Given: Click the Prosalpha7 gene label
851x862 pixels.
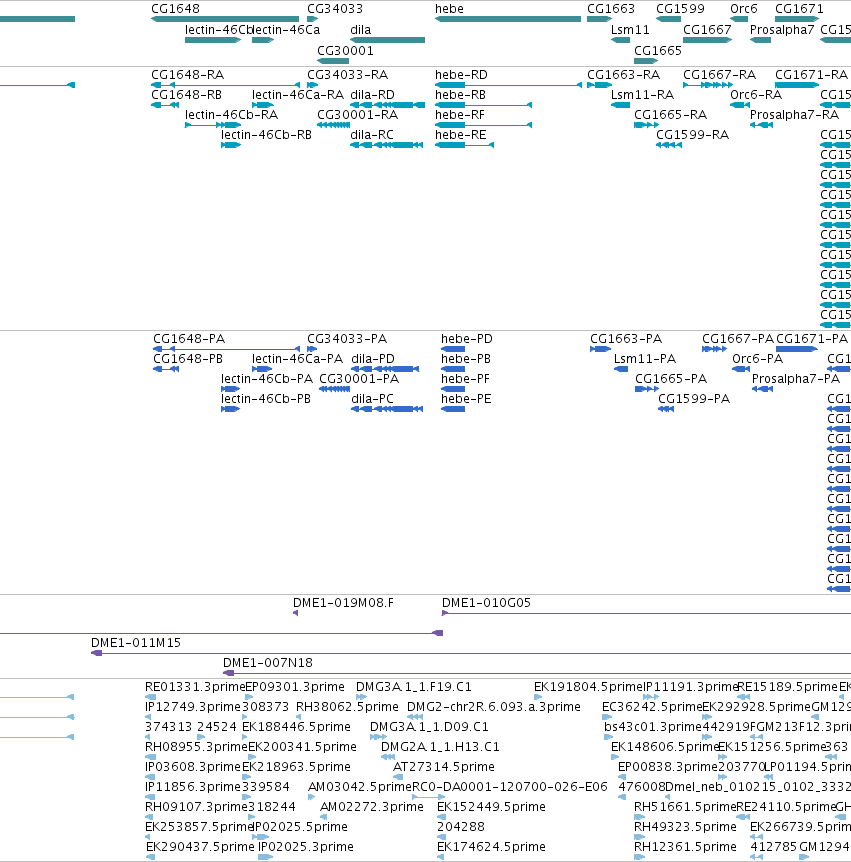Looking at the screenshot, I should [782, 30].
